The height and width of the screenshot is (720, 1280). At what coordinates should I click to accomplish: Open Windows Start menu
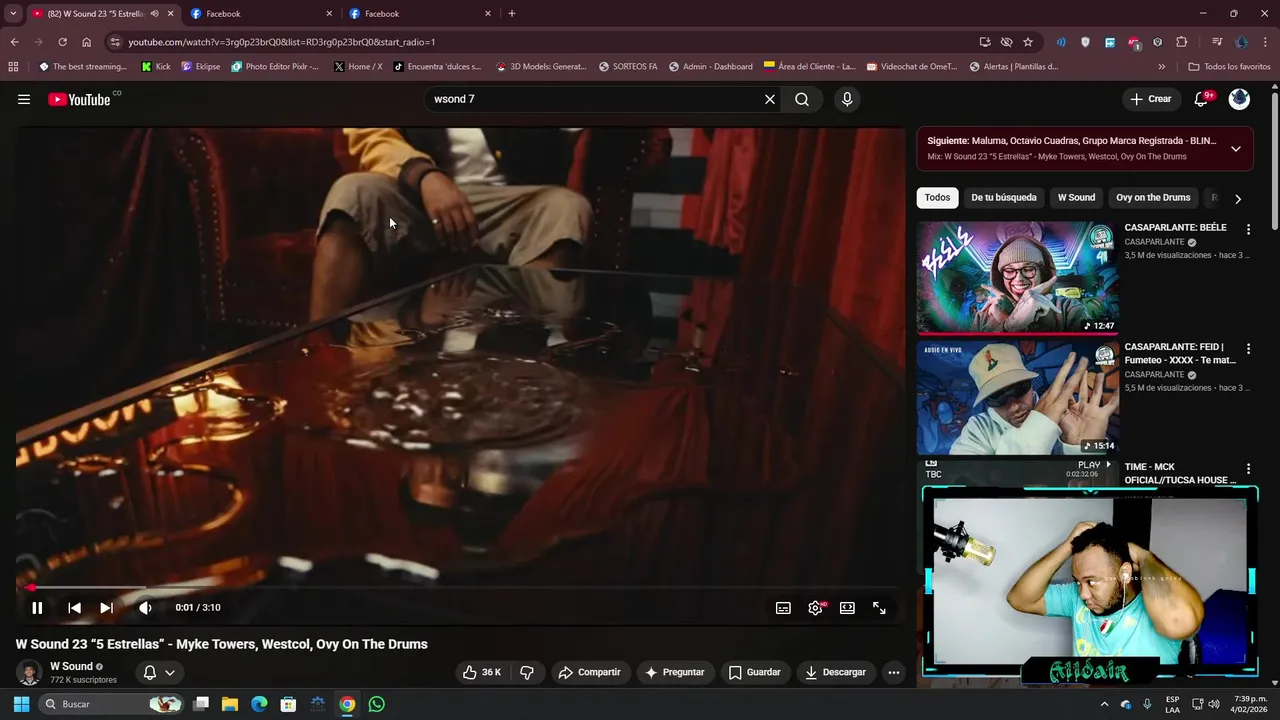click(x=21, y=704)
